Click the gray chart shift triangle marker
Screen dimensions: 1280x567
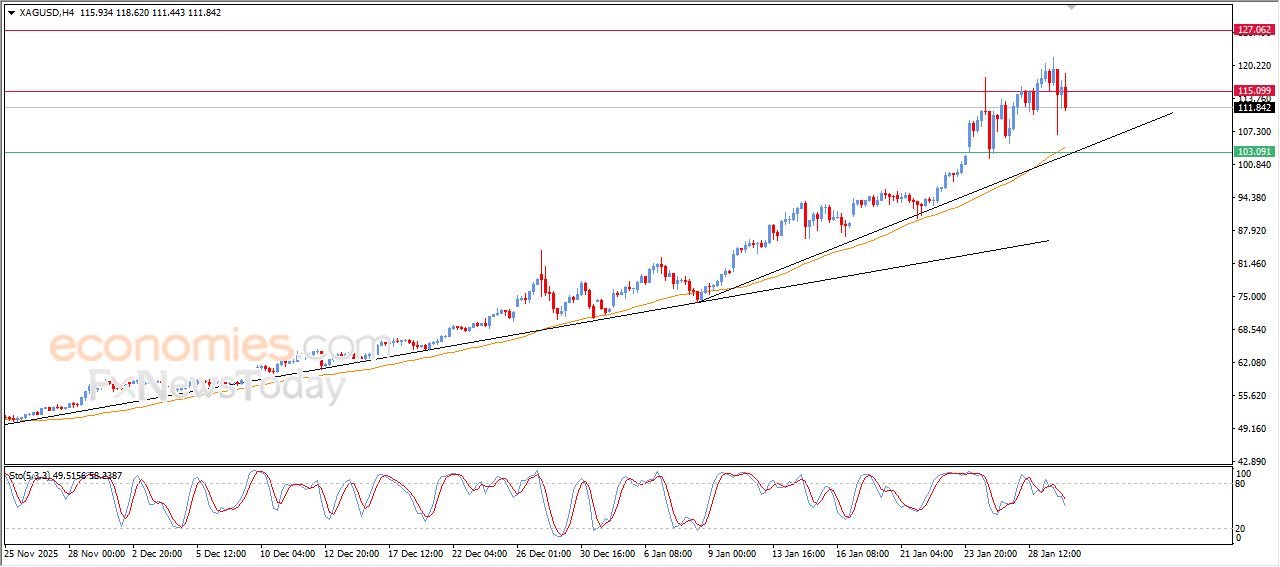pyautogui.click(x=1071, y=6)
